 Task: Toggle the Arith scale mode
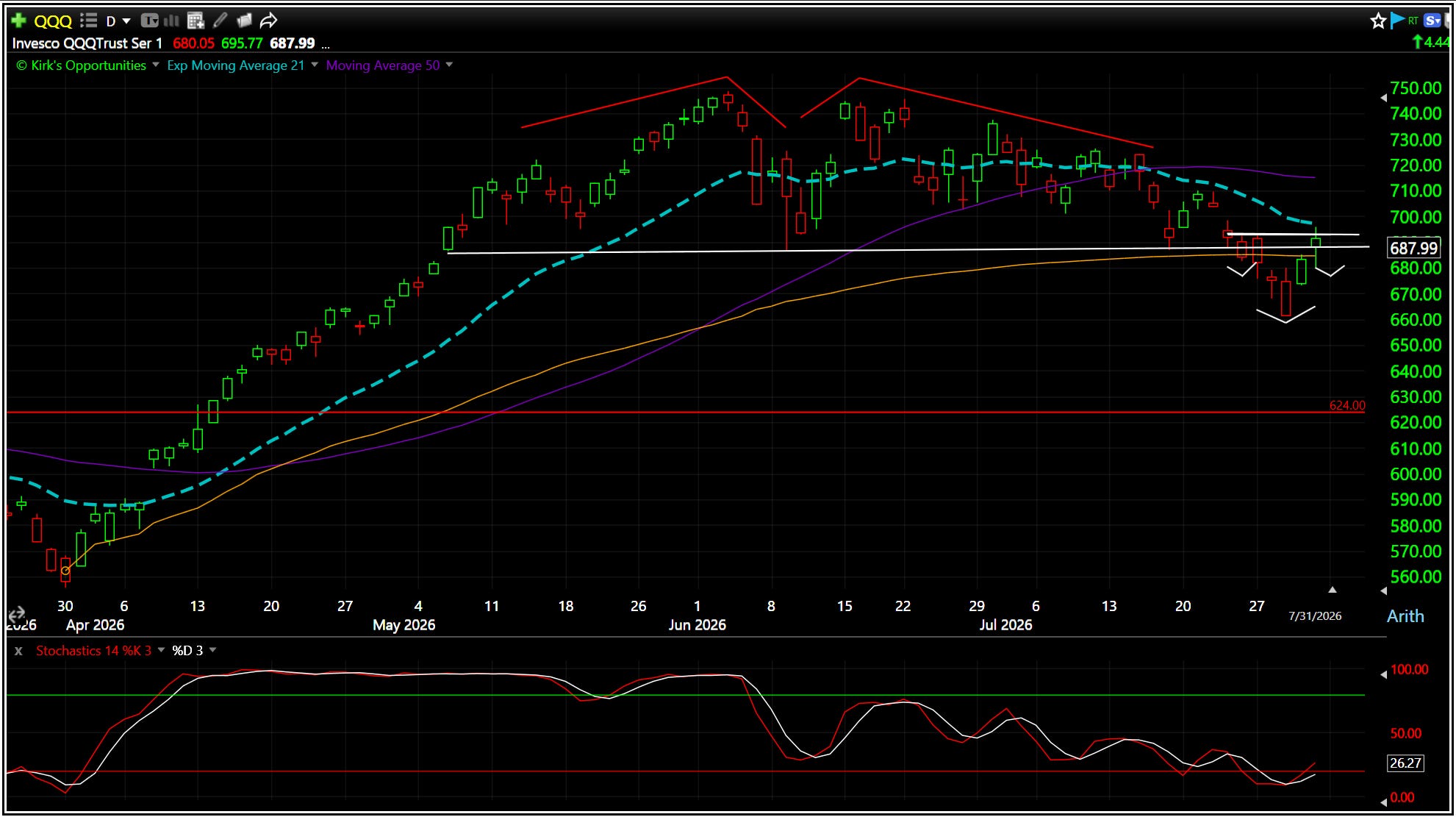pos(1405,616)
